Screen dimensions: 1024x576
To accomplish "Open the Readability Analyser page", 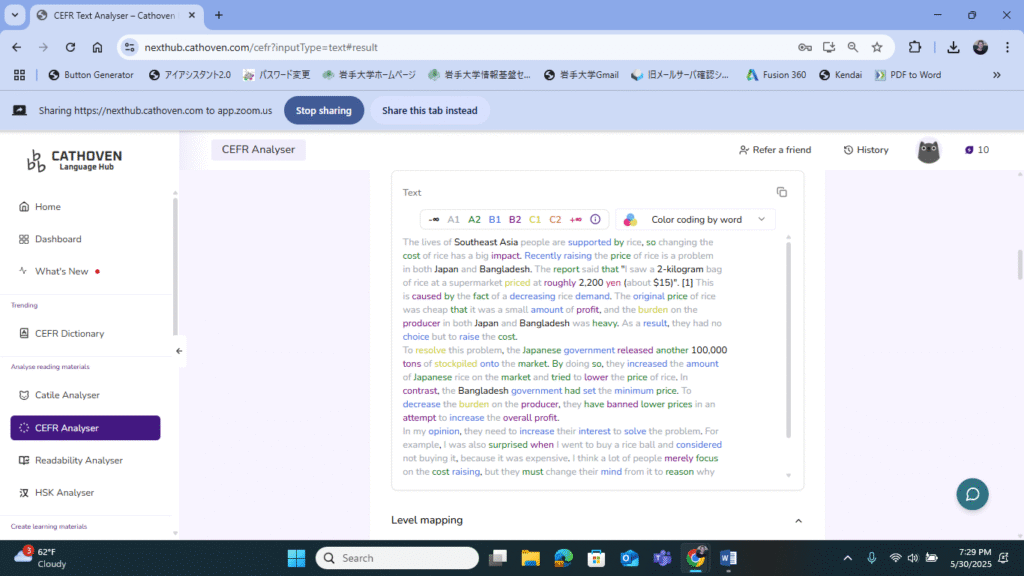I will 78,460.
